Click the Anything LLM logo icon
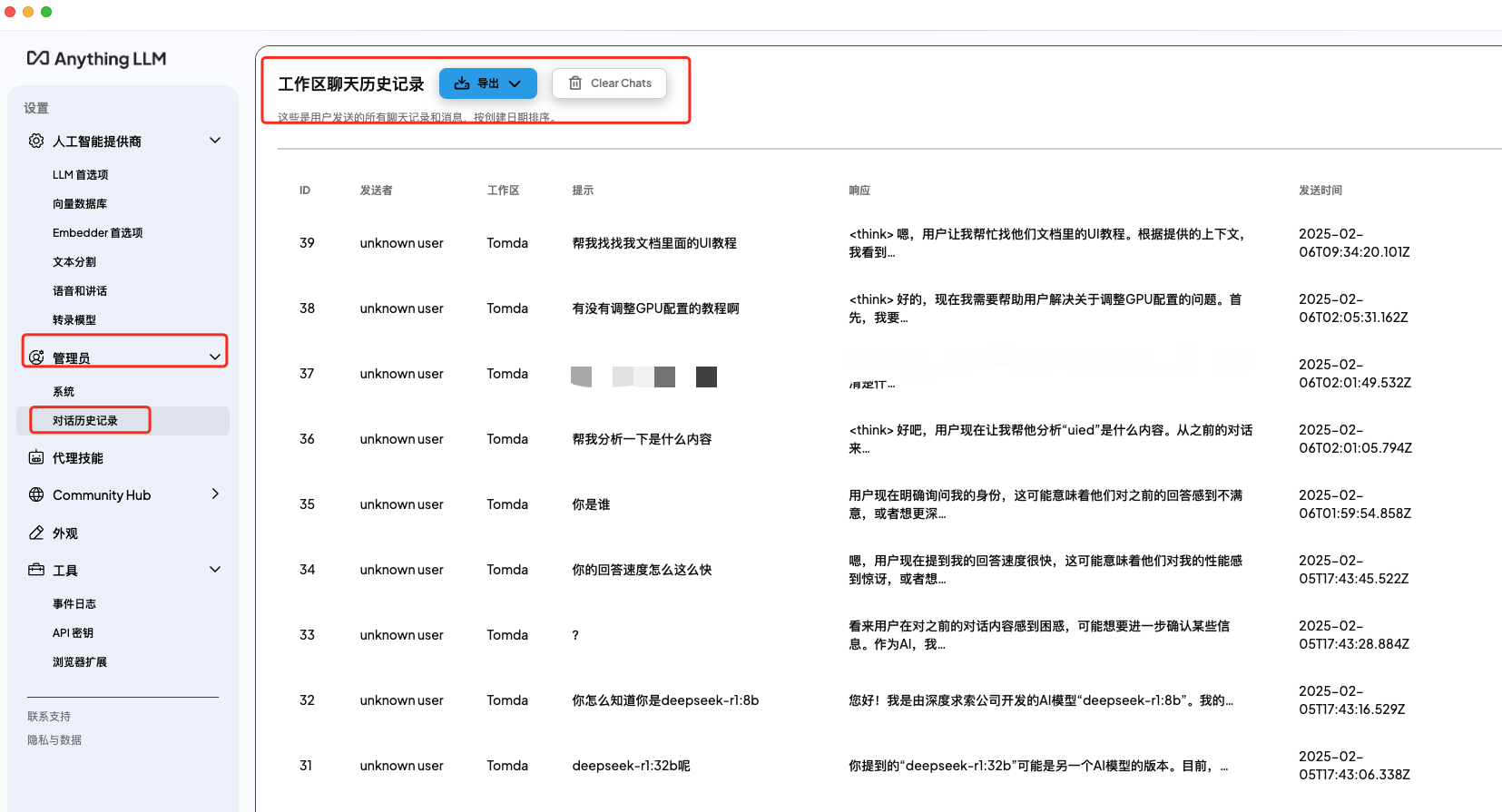This screenshot has height=812, width=1502. tap(37, 58)
